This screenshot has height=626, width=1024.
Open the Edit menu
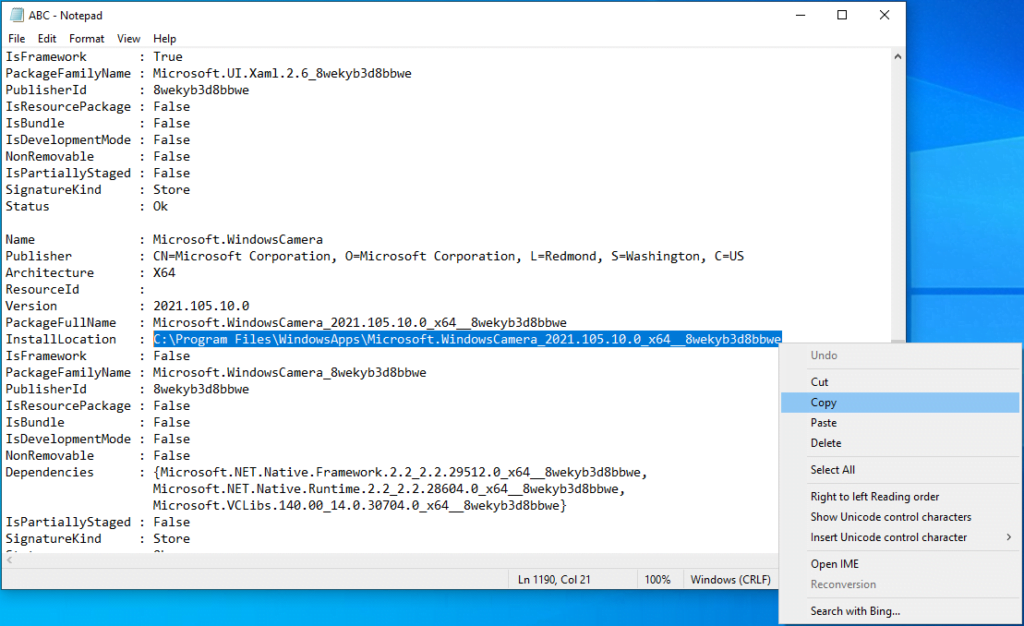(46, 38)
